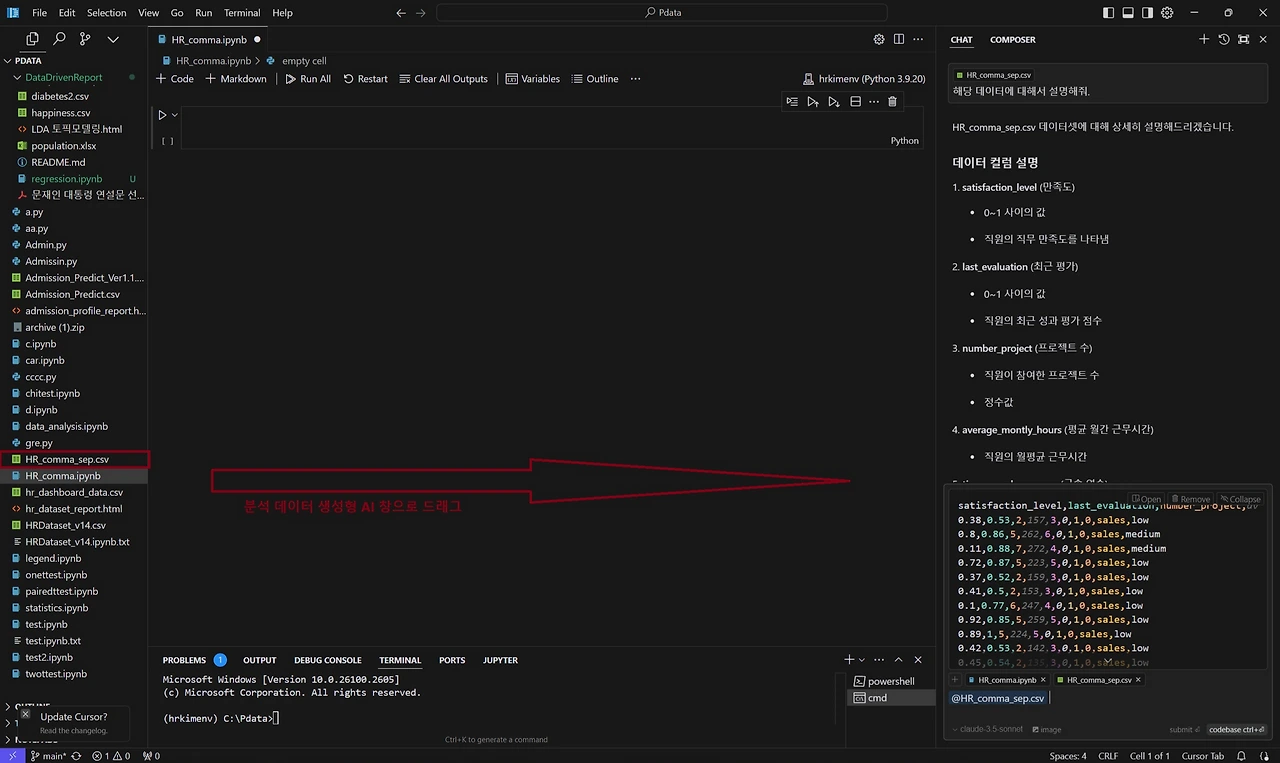This screenshot has width=1280, height=763.
Task: Switch to the COMPOSER tab
Action: [x=1013, y=40]
